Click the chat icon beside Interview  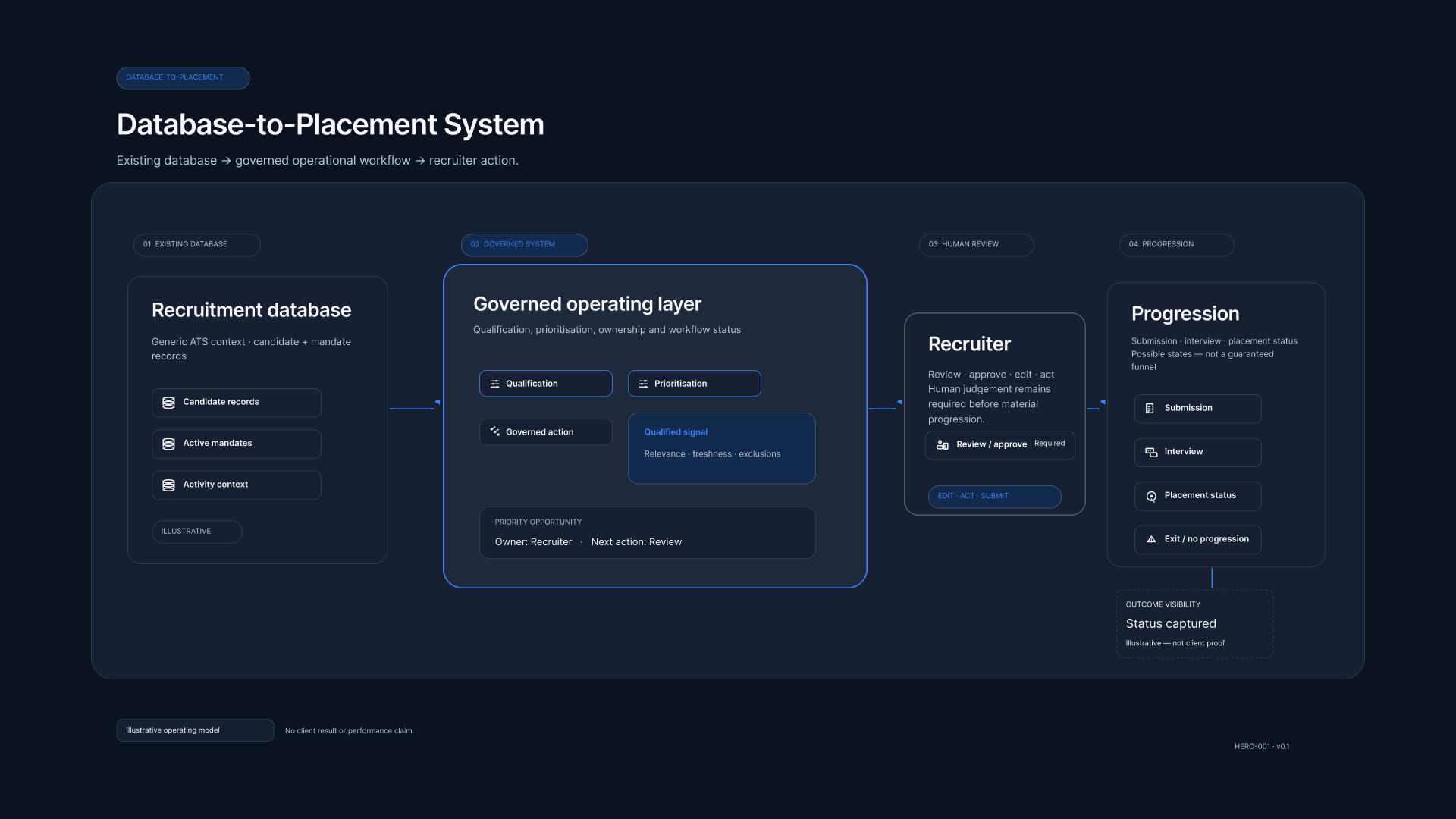point(1150,452)
